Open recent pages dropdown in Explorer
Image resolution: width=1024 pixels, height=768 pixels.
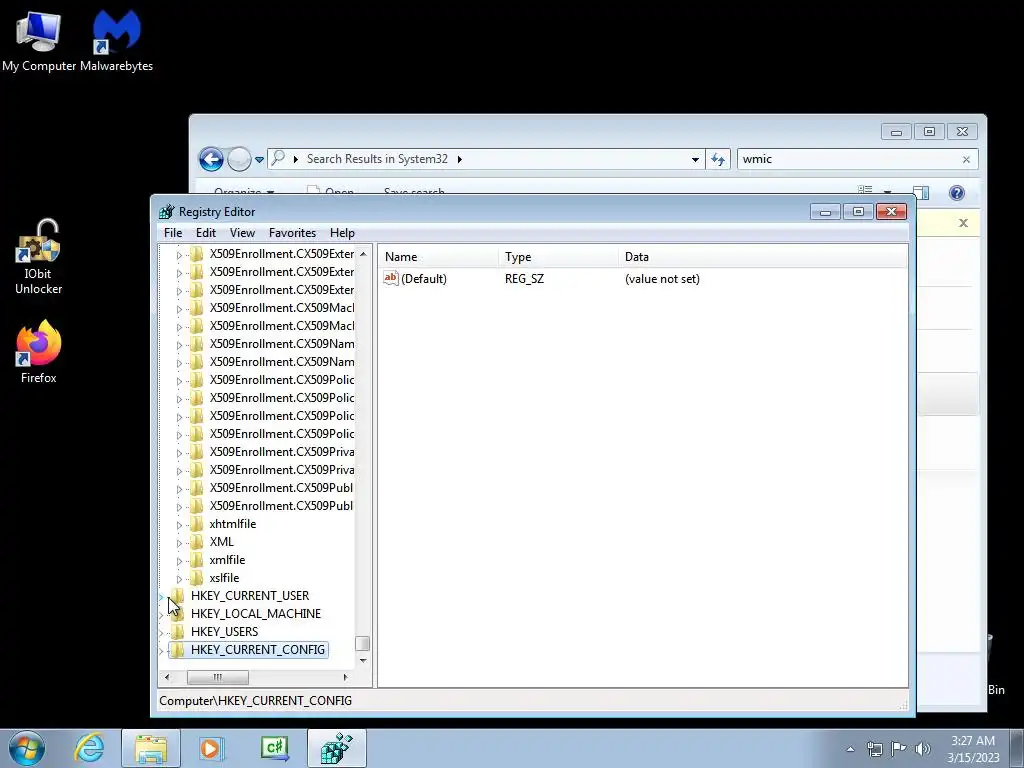coord(259,159)
